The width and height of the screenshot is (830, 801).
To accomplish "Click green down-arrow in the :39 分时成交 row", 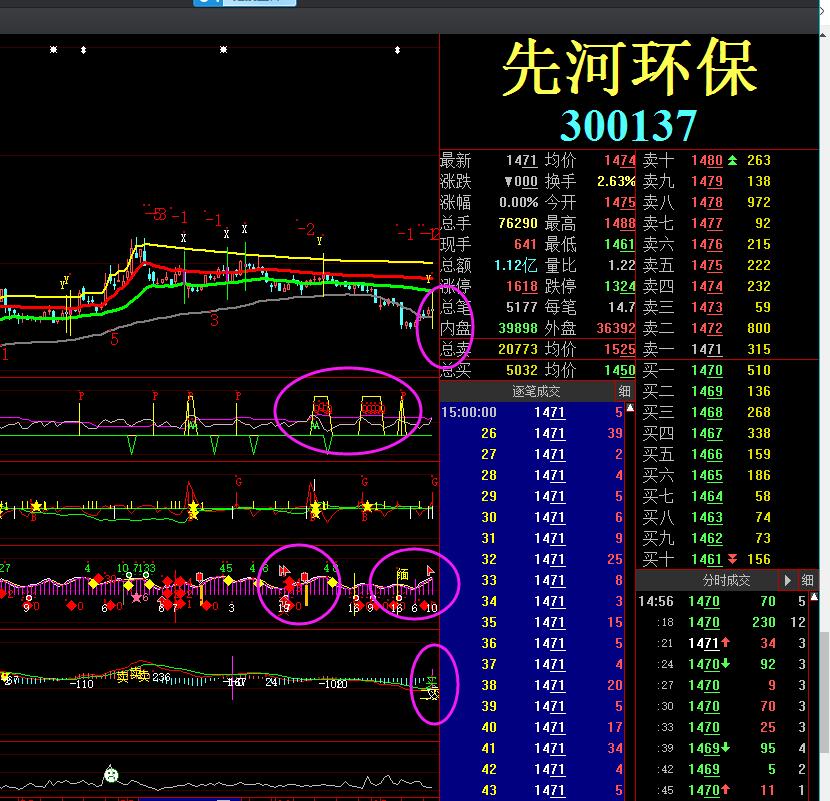I will (x=725, y=748).
